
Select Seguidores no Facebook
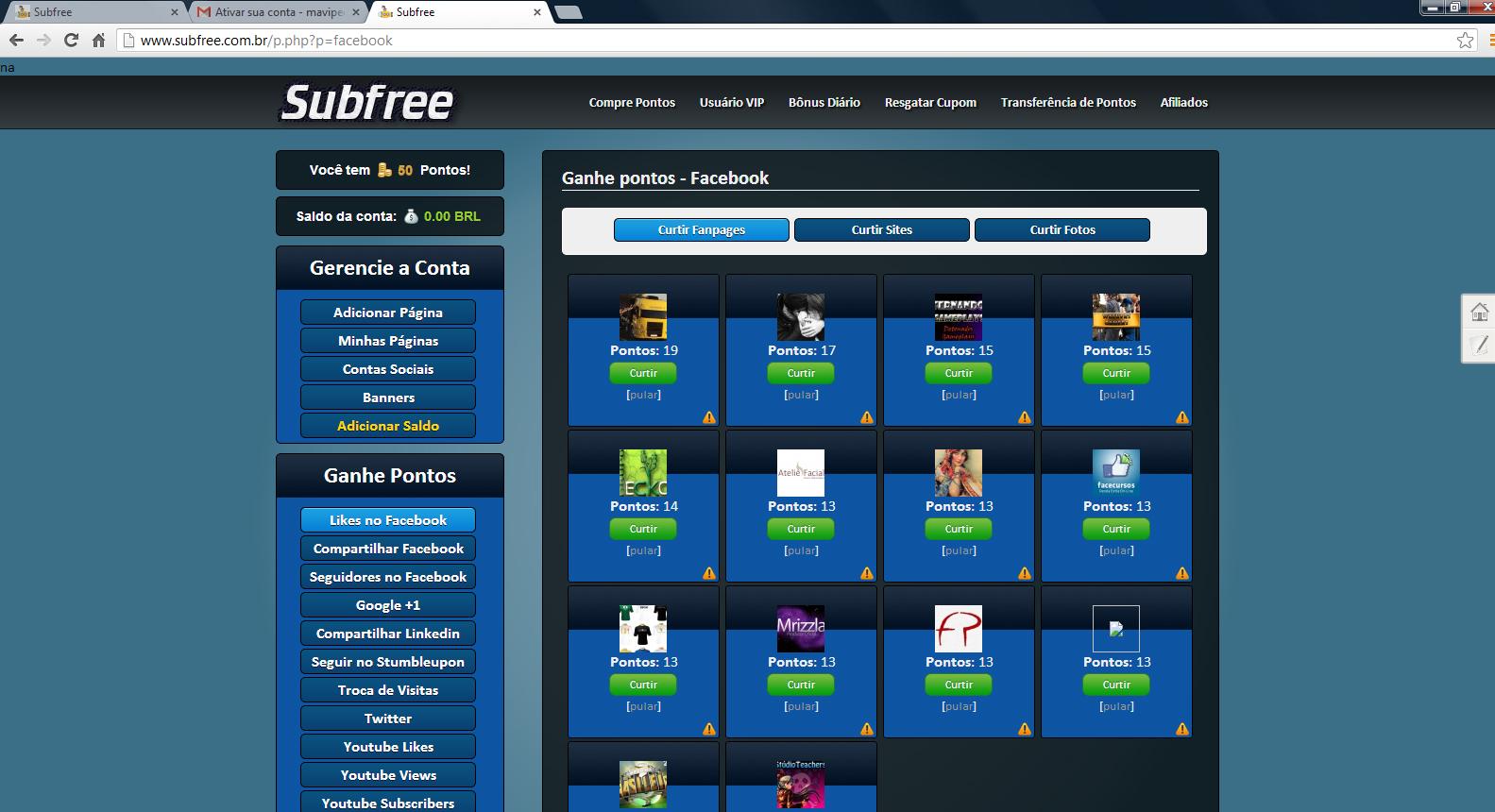coord(388,577)
